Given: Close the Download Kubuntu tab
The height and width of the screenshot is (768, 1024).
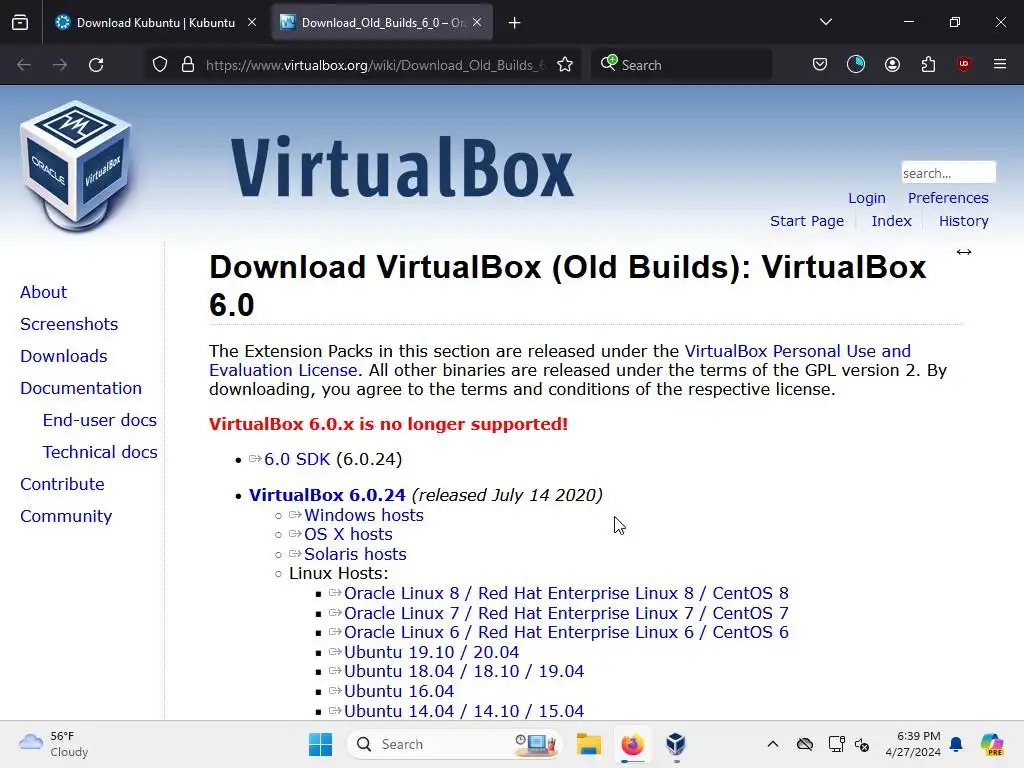Looking at the screenshot, I should tap(252, 22).
